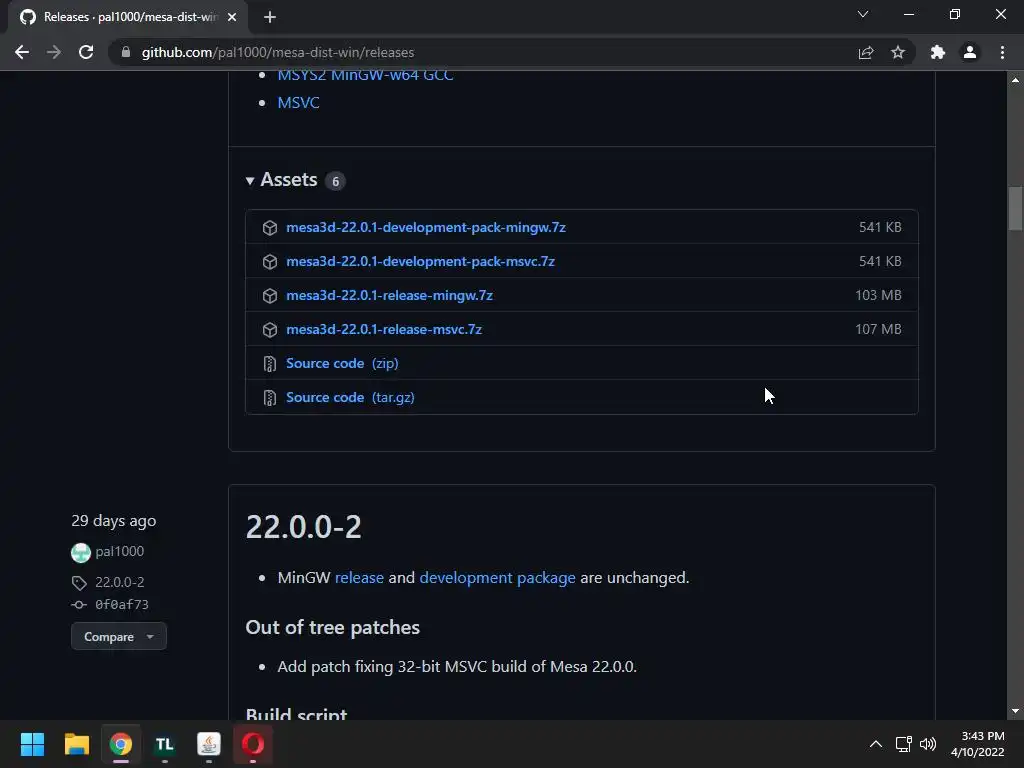Reload the current page
Screen dimensions: 1024x768
point(86,52)
